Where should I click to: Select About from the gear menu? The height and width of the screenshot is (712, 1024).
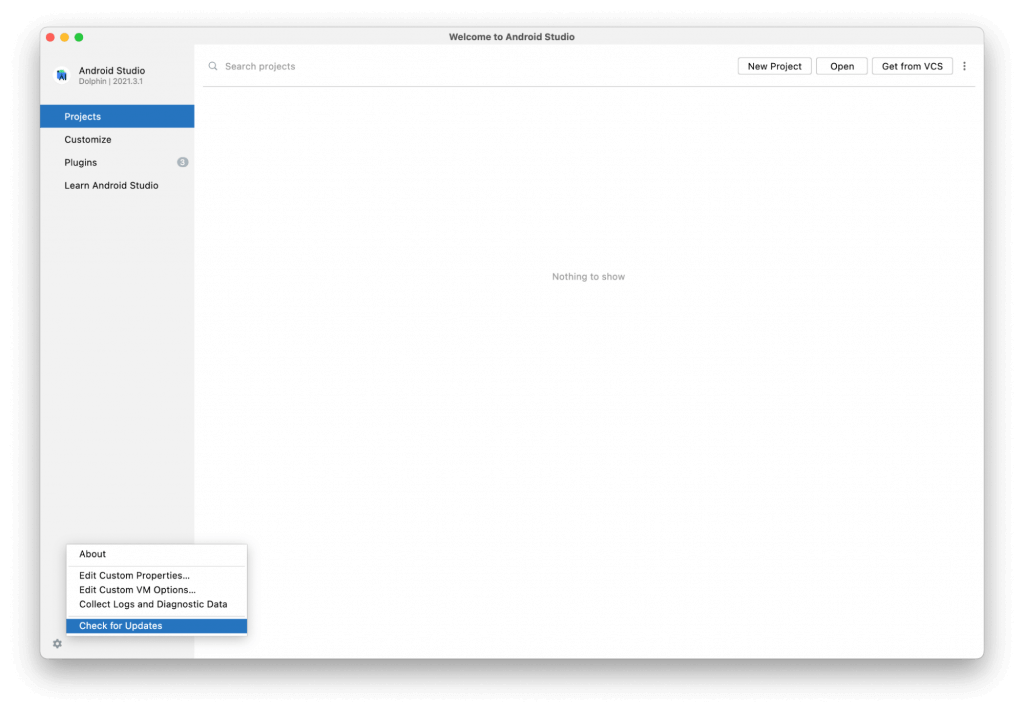pyautogui.click(x=93, y=553)
